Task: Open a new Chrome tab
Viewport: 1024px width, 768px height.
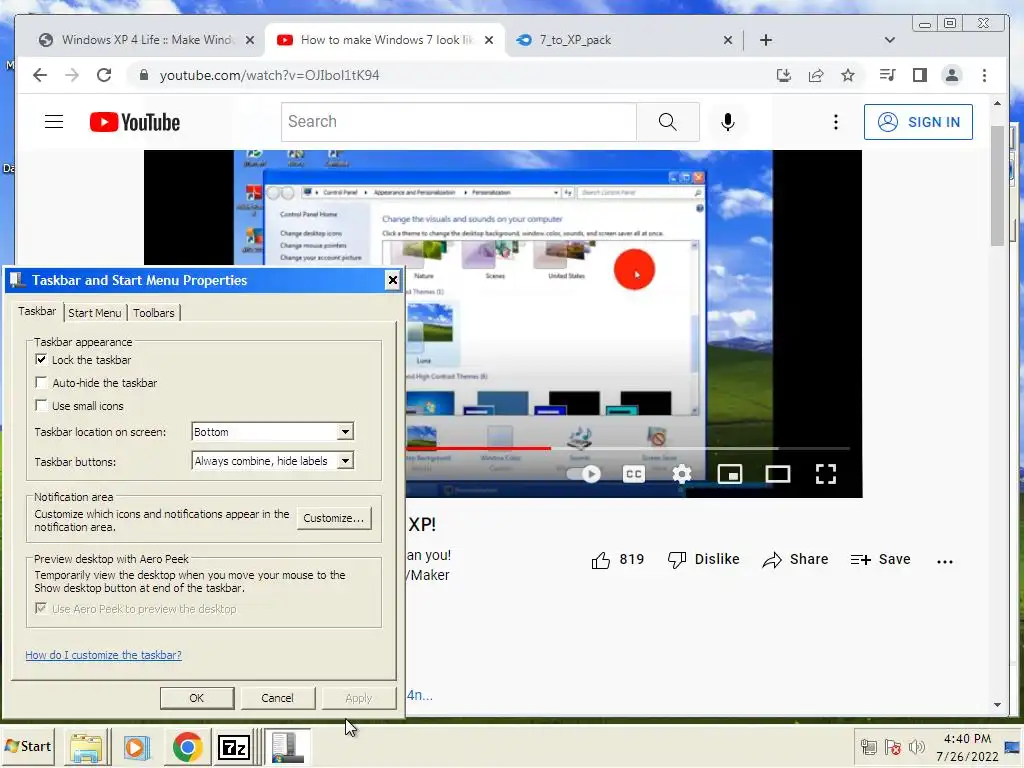Action: 766,40
